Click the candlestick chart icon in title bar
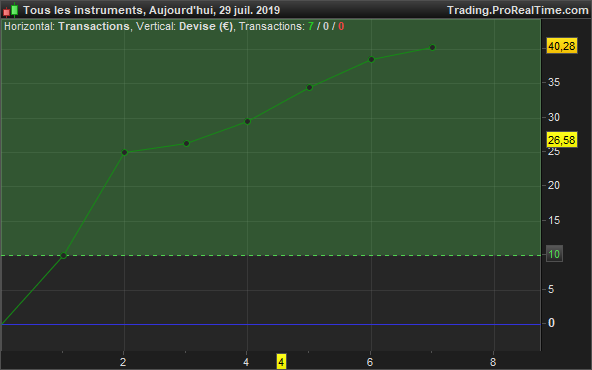Viewport: 592px width, 370px height. click(11, 10)
